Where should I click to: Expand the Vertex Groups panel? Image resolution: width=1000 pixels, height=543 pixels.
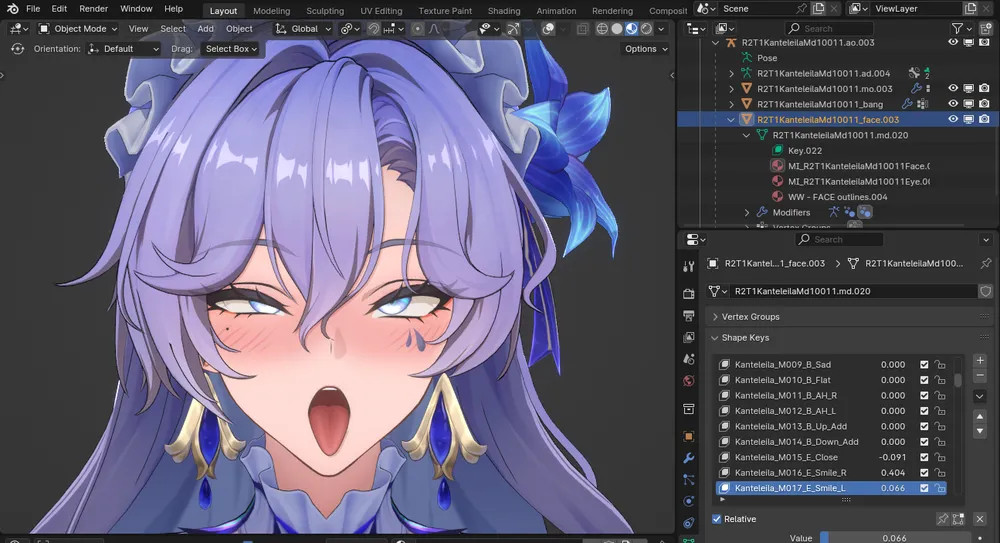(x=714, y=316)
